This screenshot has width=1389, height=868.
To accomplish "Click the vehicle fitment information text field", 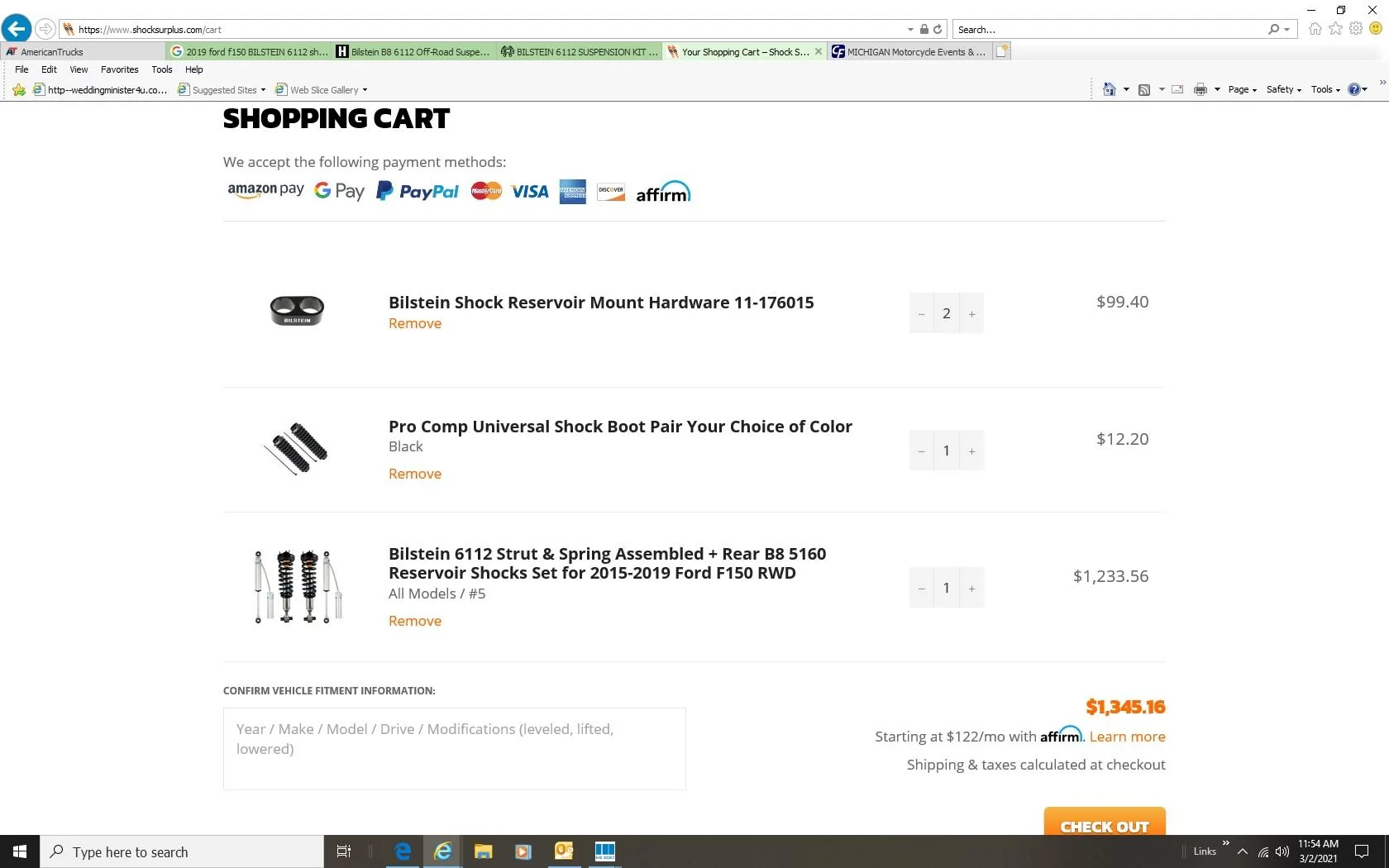I will coord(454,749).
